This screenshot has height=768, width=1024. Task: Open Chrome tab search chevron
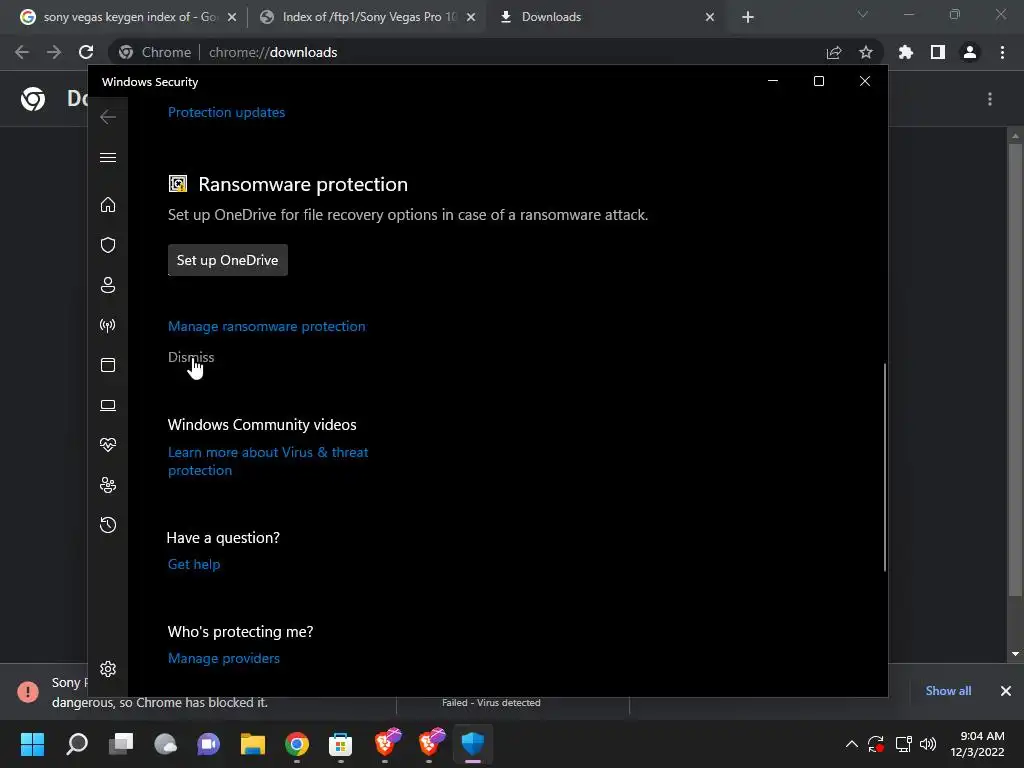coord(863,14)
